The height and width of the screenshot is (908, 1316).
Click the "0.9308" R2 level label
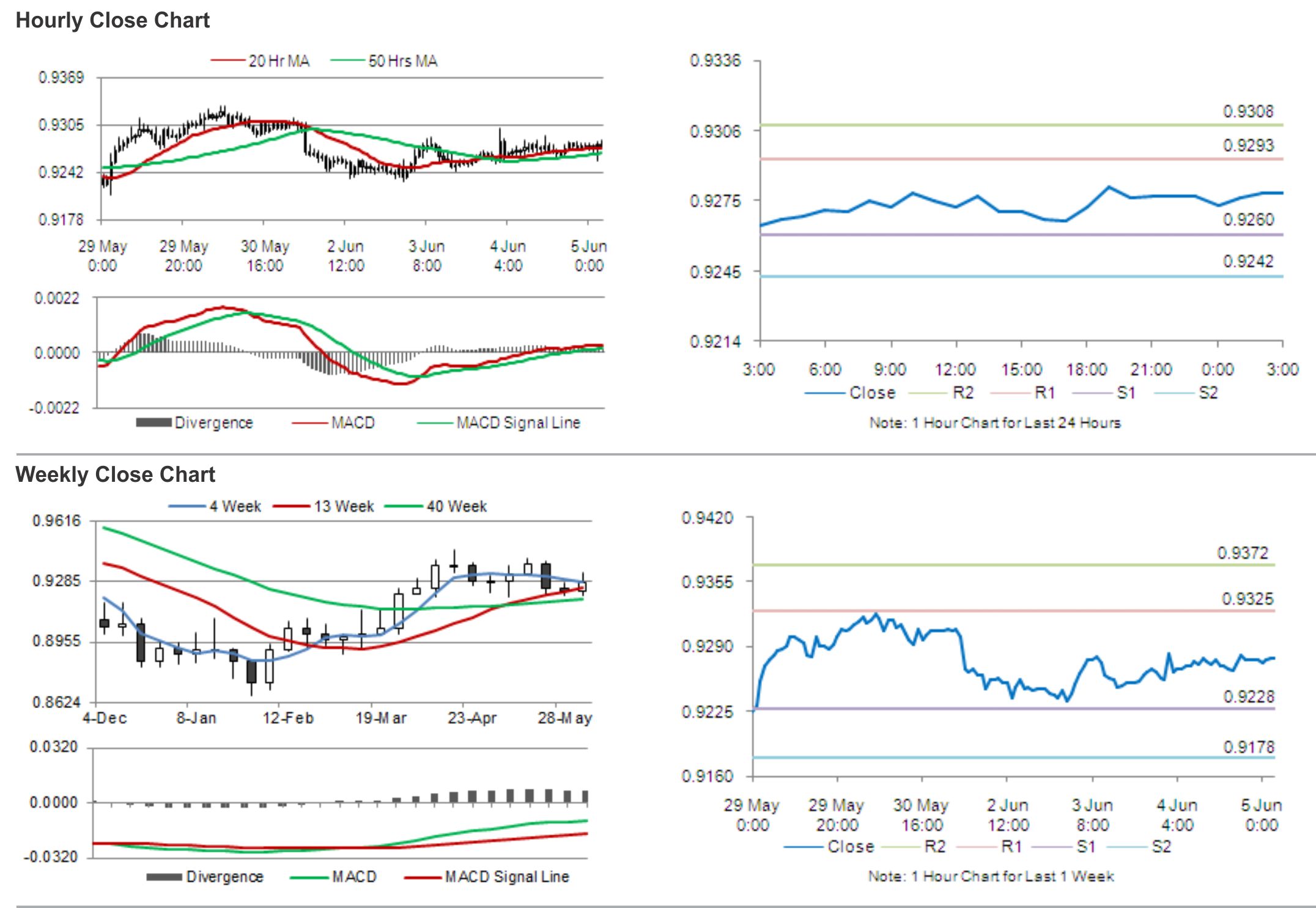click(1248, 111)
